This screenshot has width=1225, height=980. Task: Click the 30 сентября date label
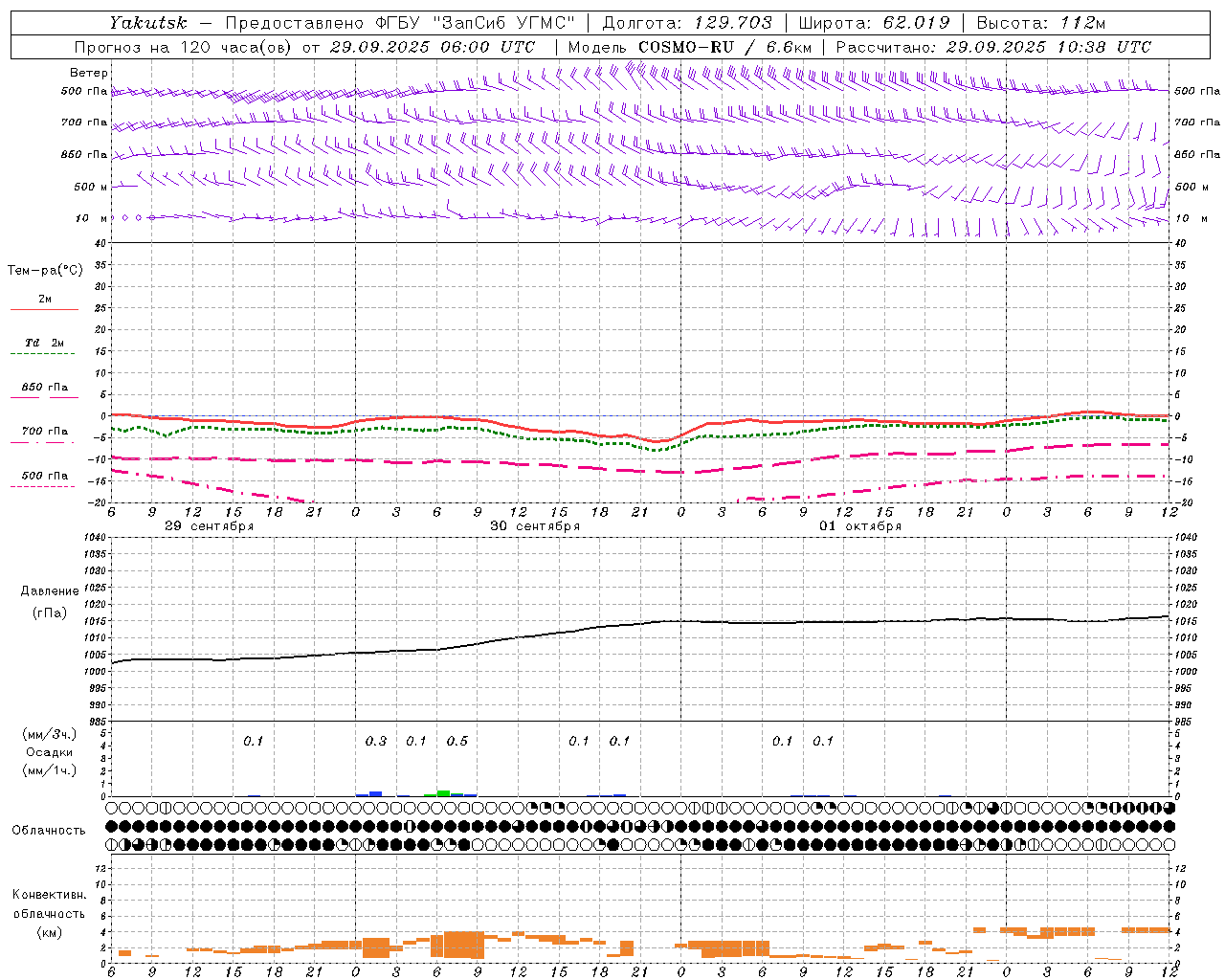(535, 526)
